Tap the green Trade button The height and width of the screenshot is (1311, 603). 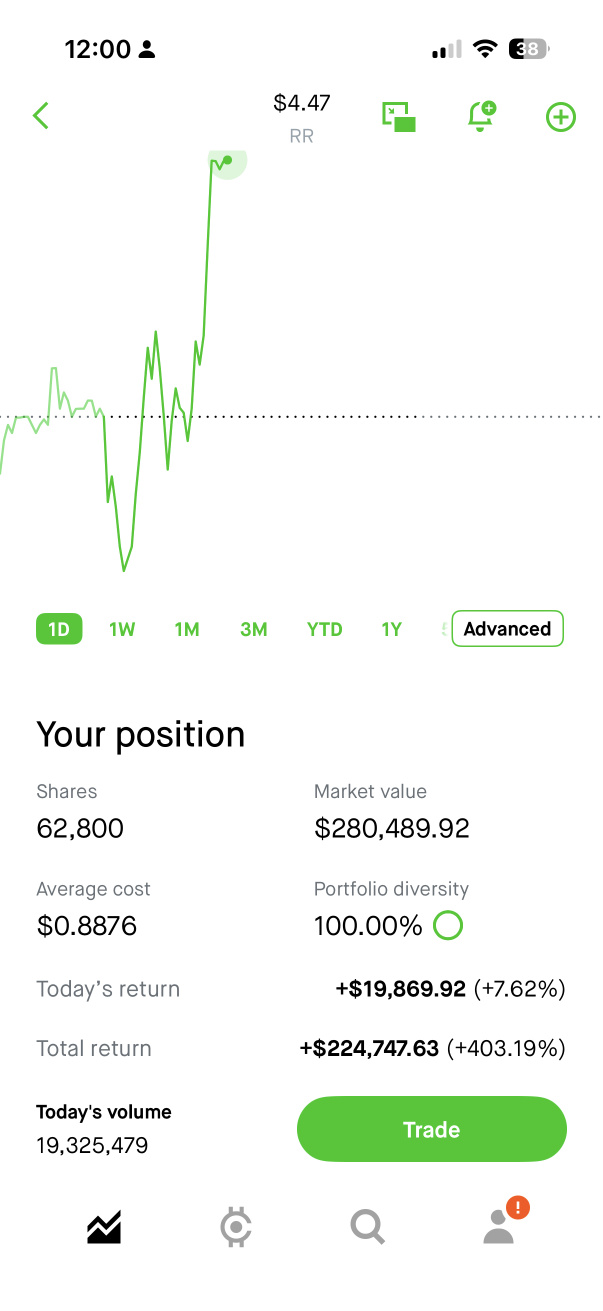(x=432, y=1129)
